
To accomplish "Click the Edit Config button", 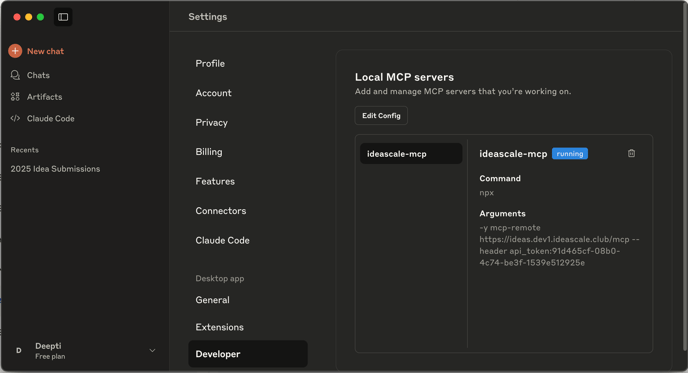I will [x=381, y=115].
